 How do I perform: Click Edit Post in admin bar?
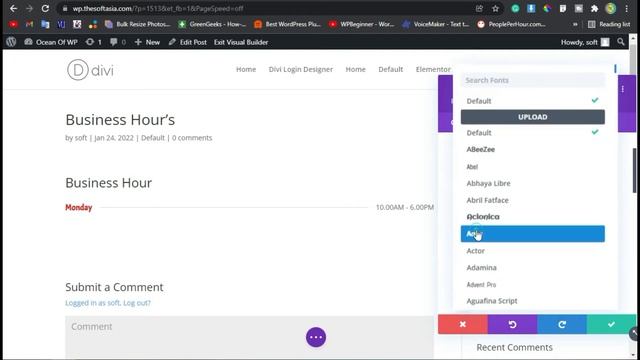(x=188, y=42)
